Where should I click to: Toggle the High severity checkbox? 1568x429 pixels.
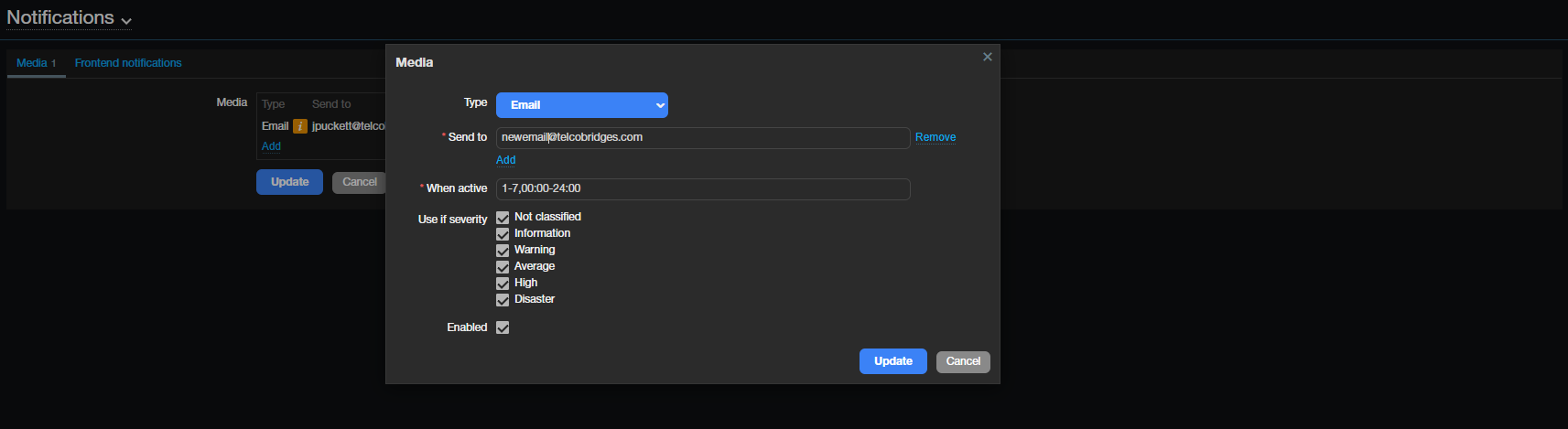(x=503, y=284)
